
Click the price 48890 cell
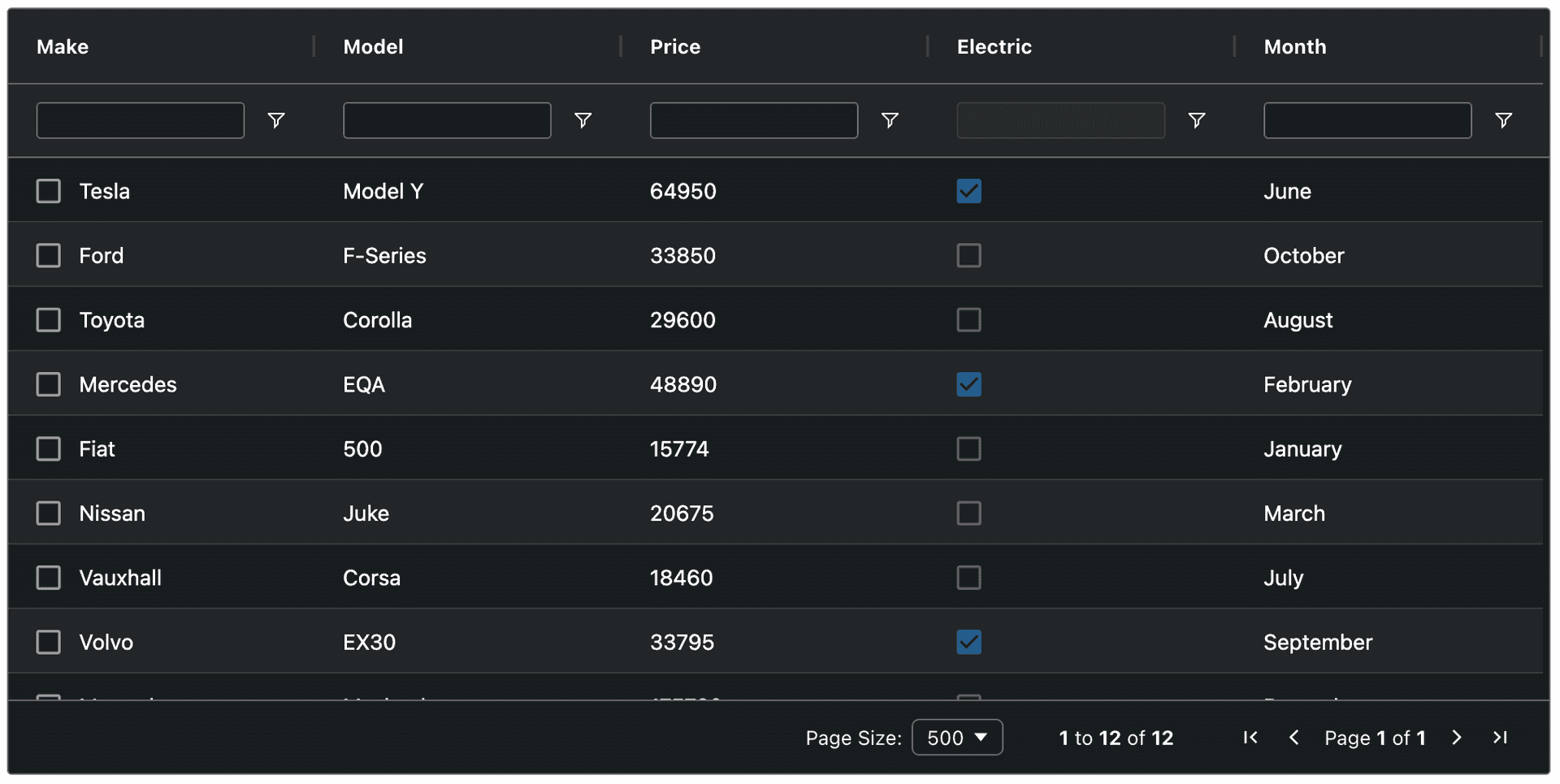(683, 384)
